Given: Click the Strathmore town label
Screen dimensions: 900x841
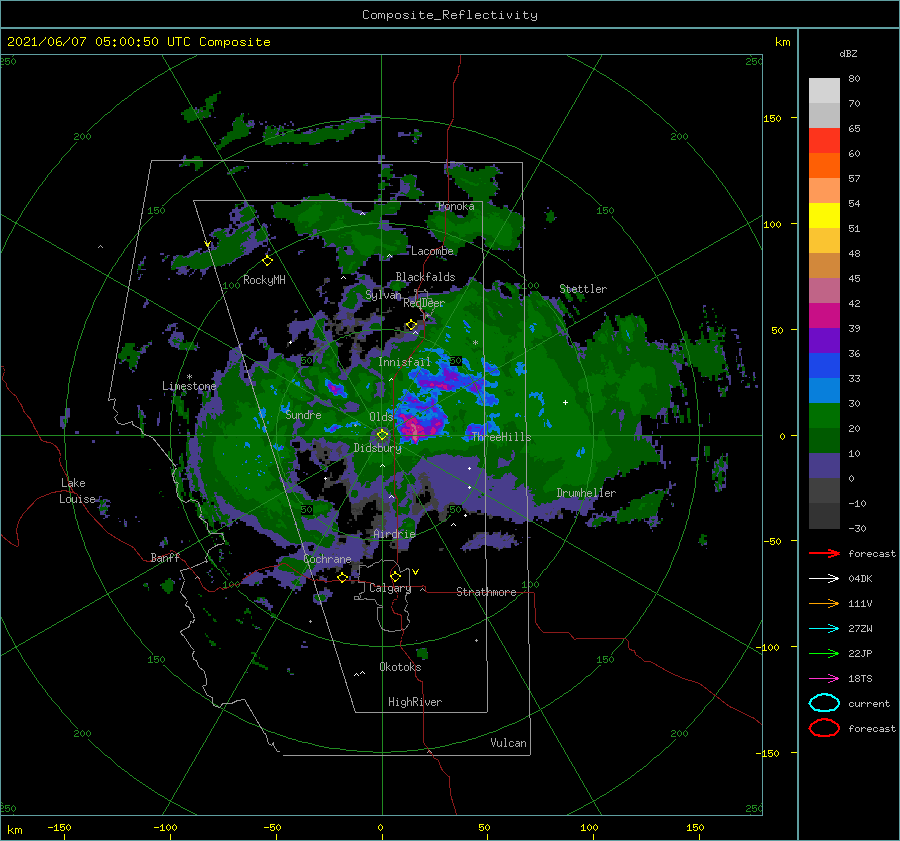Looking at the screenshot, I should pos(486,592).
